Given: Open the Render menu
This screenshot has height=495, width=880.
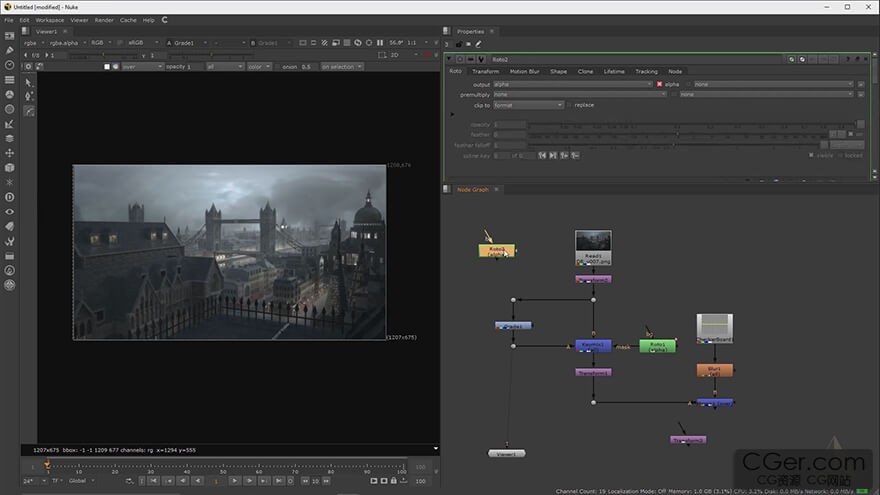Looking at the screenshot, I should [x=104, y=20].
